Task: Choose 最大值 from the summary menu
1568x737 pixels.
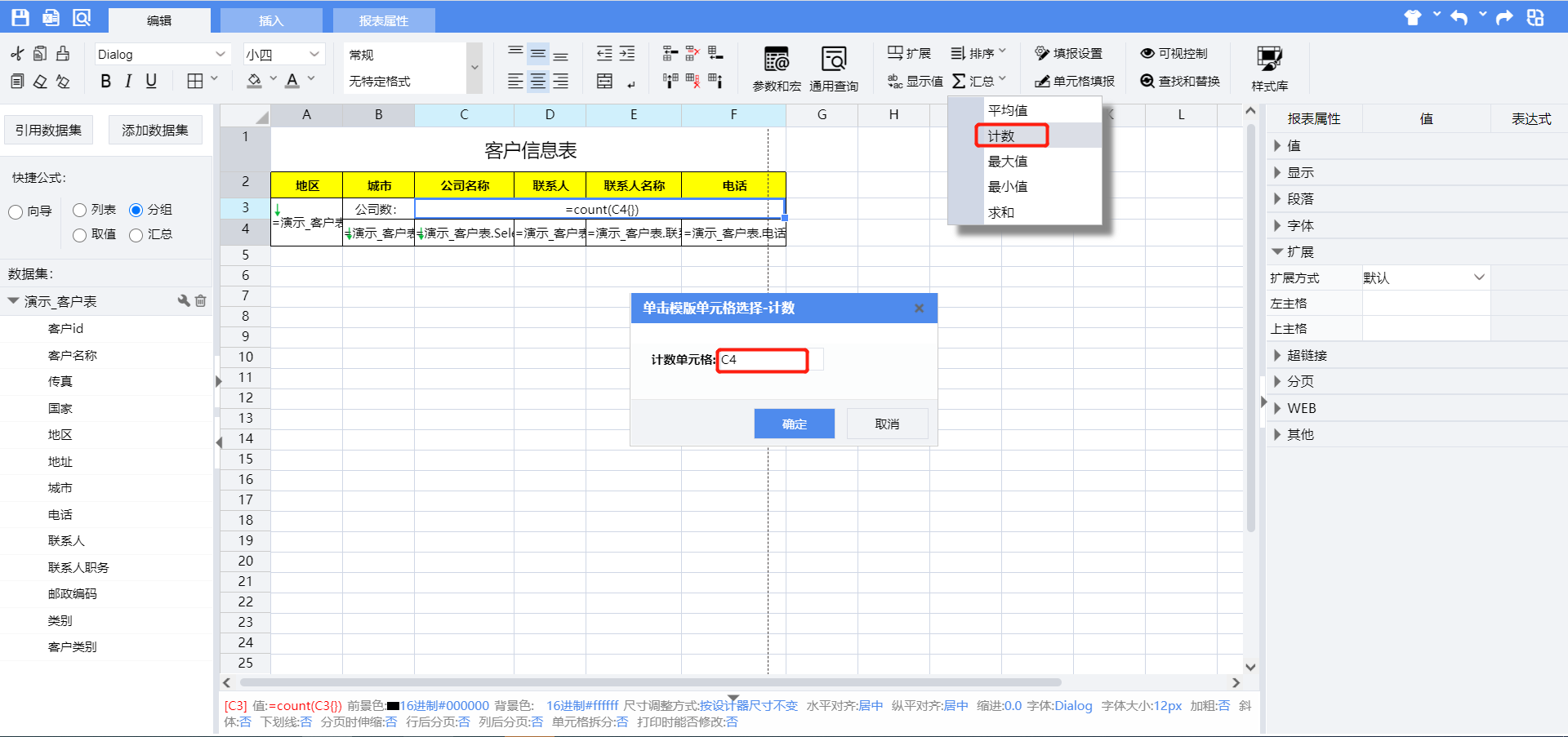Action: [1008, 162]
